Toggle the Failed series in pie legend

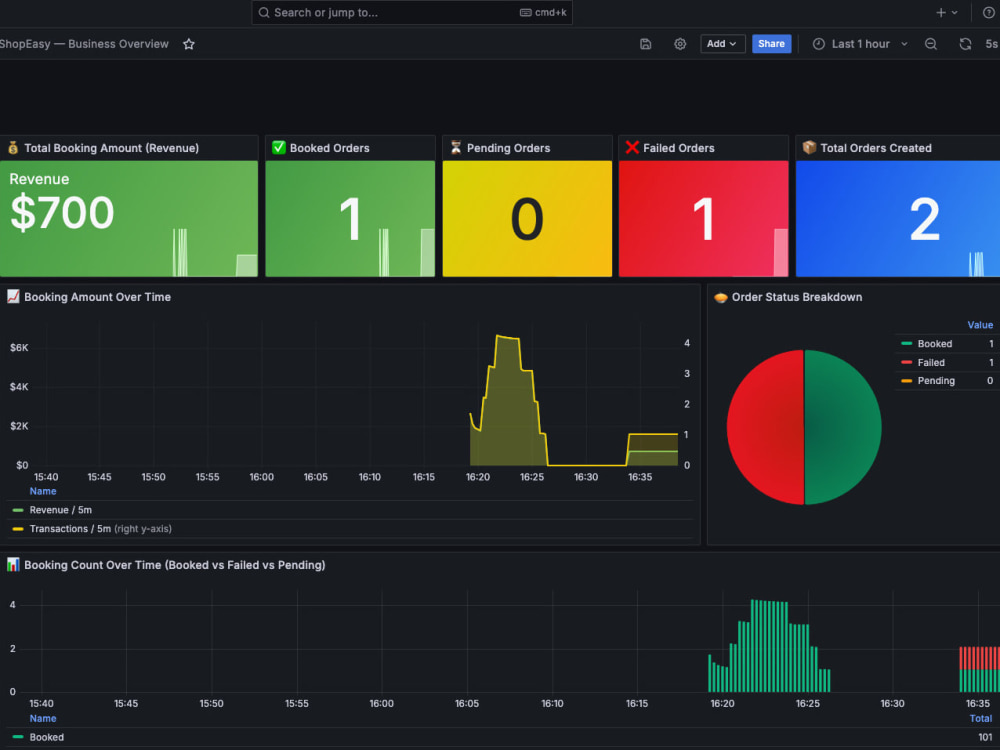(931, 362)
